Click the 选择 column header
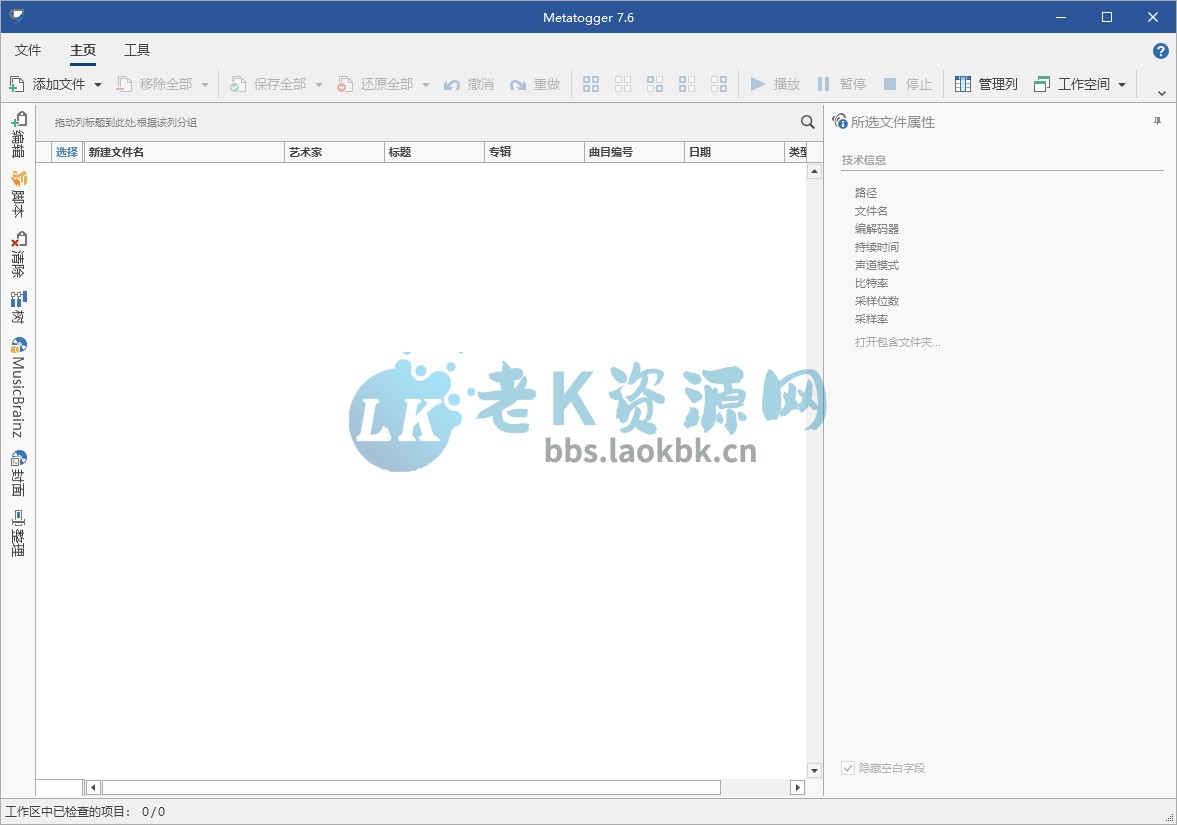The height and width of the screenshot is (825, 1177). [67, 152]
